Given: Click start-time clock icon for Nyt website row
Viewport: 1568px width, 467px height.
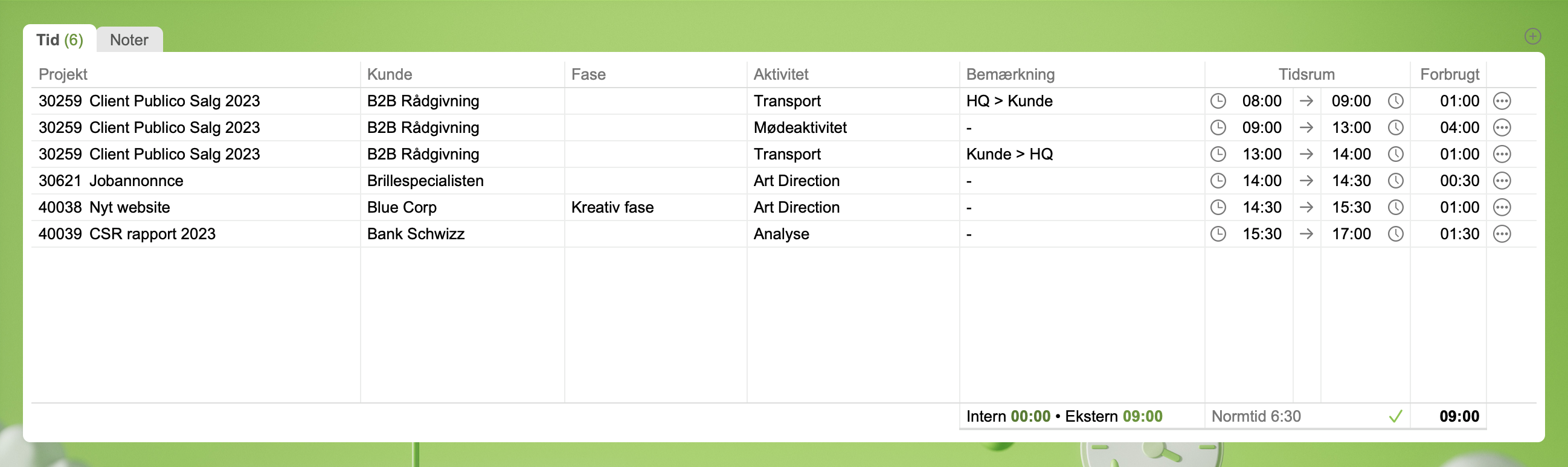Looking at the screenshot, I should coord(1218,208).
